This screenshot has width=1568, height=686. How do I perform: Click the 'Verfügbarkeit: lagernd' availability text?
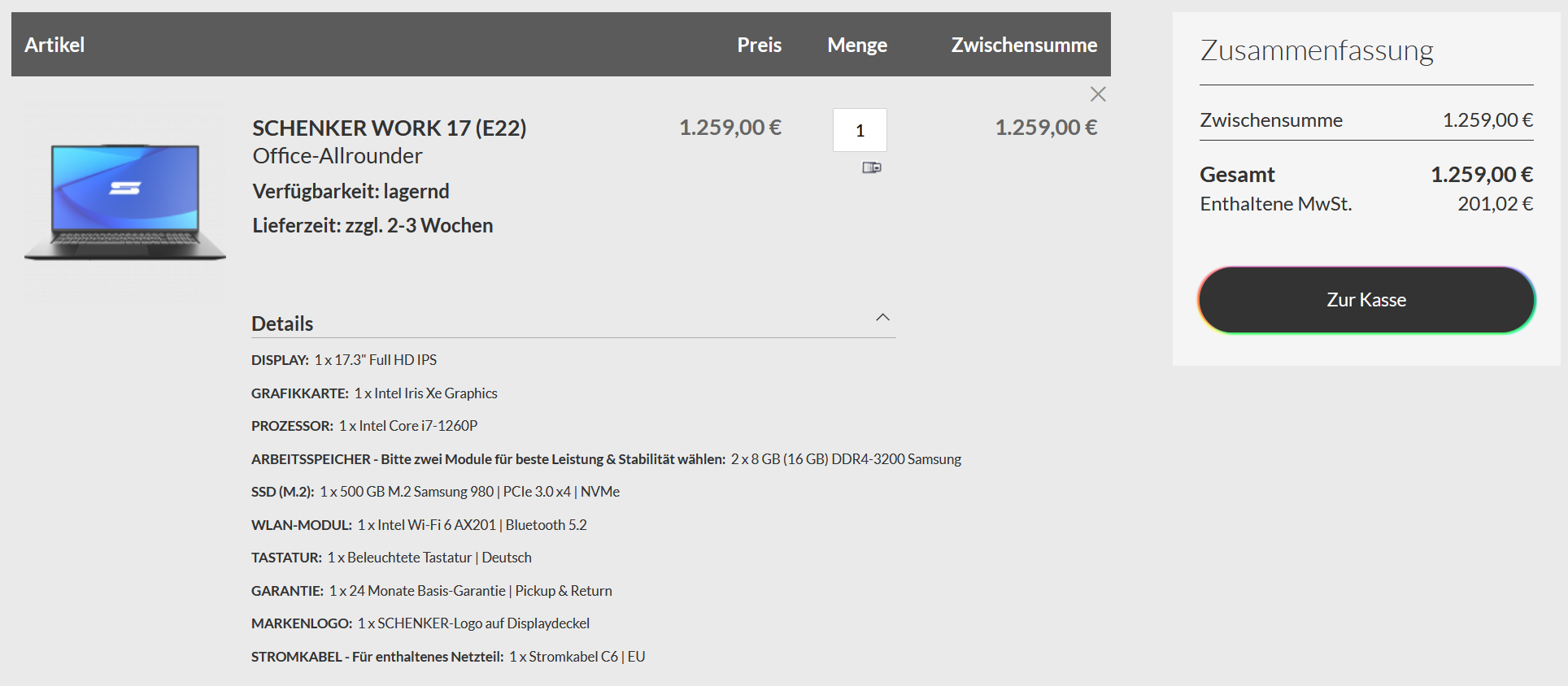[351, 190]
